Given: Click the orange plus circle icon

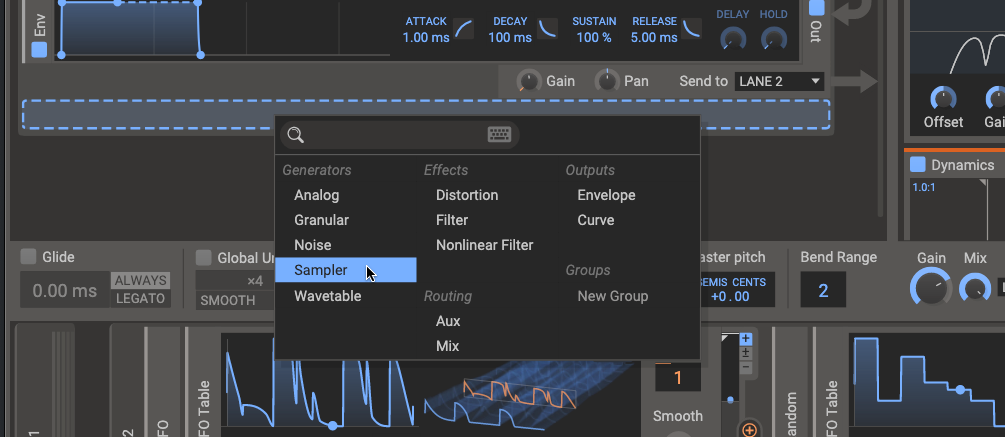Looking at the screenshot, I should click(x=749, y=430).
